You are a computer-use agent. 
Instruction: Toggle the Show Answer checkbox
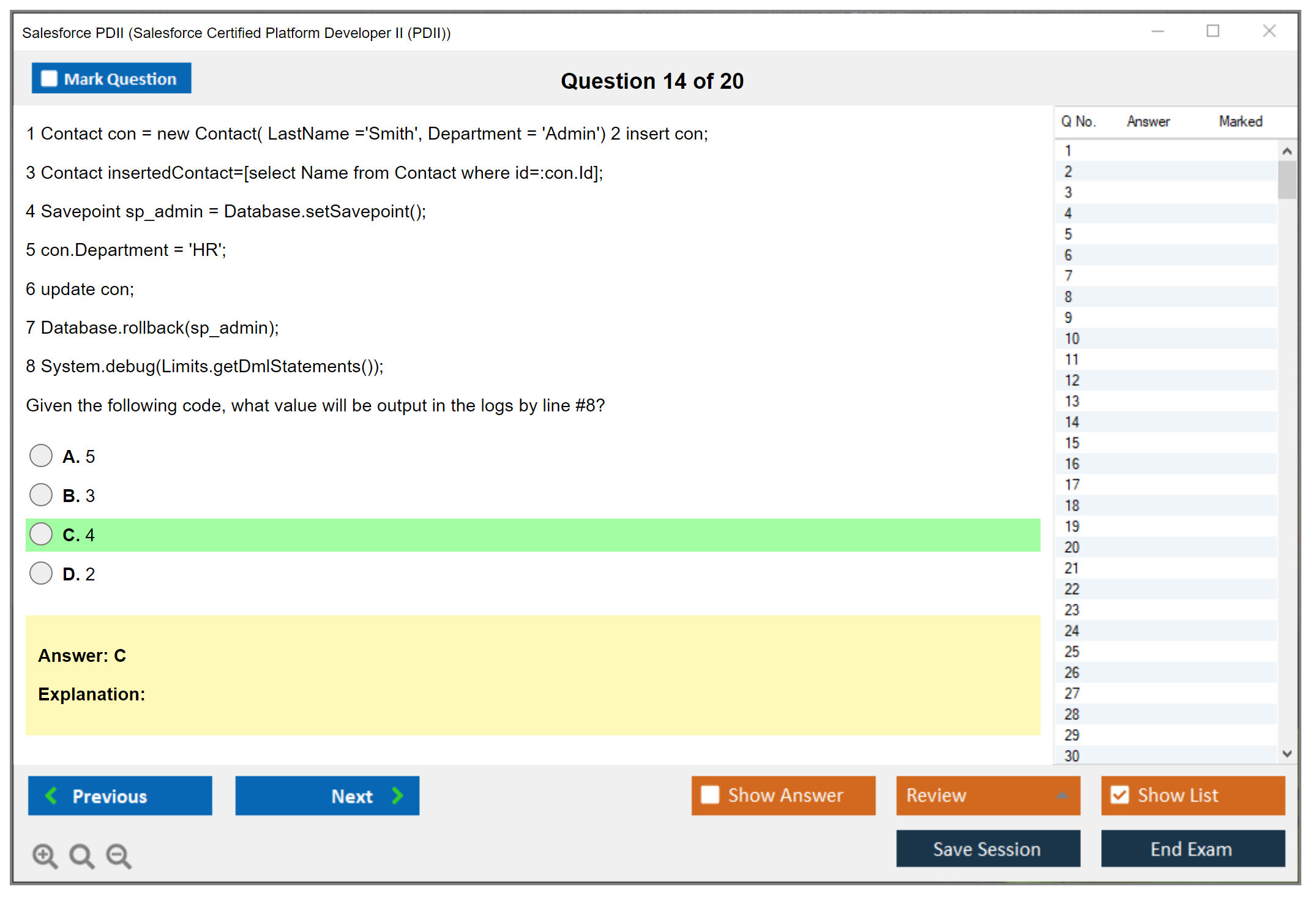coord(710,795)
